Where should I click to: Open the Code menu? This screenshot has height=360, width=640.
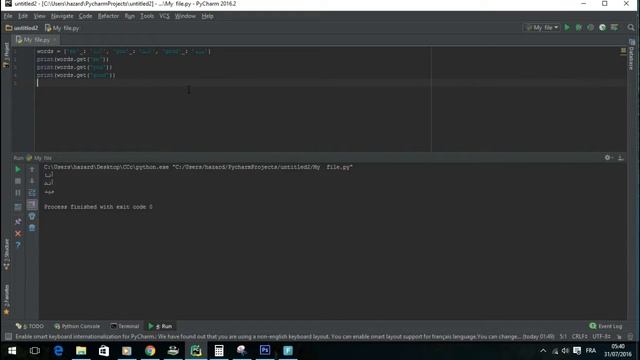[x=85, y=16]
